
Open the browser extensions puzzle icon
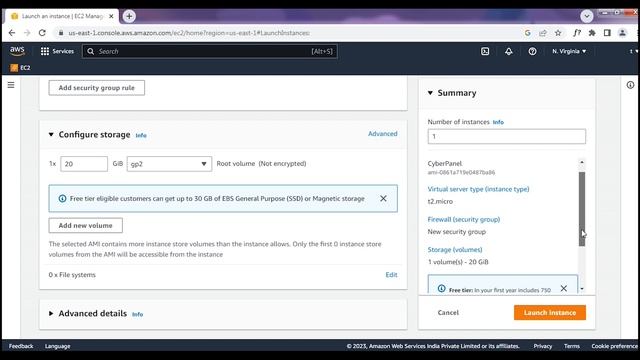(592, 33)
